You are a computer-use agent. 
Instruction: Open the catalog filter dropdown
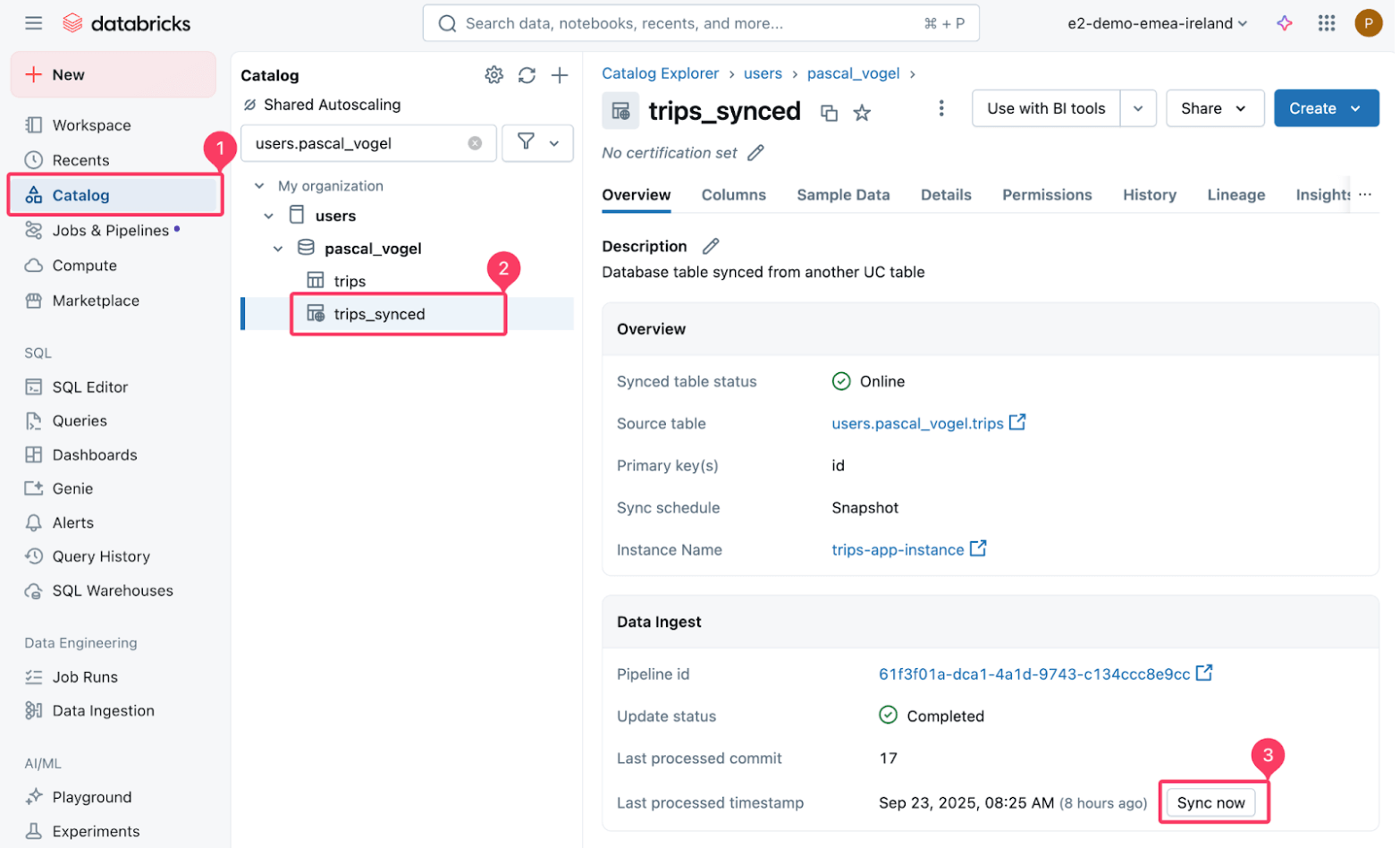coord(537,143)
